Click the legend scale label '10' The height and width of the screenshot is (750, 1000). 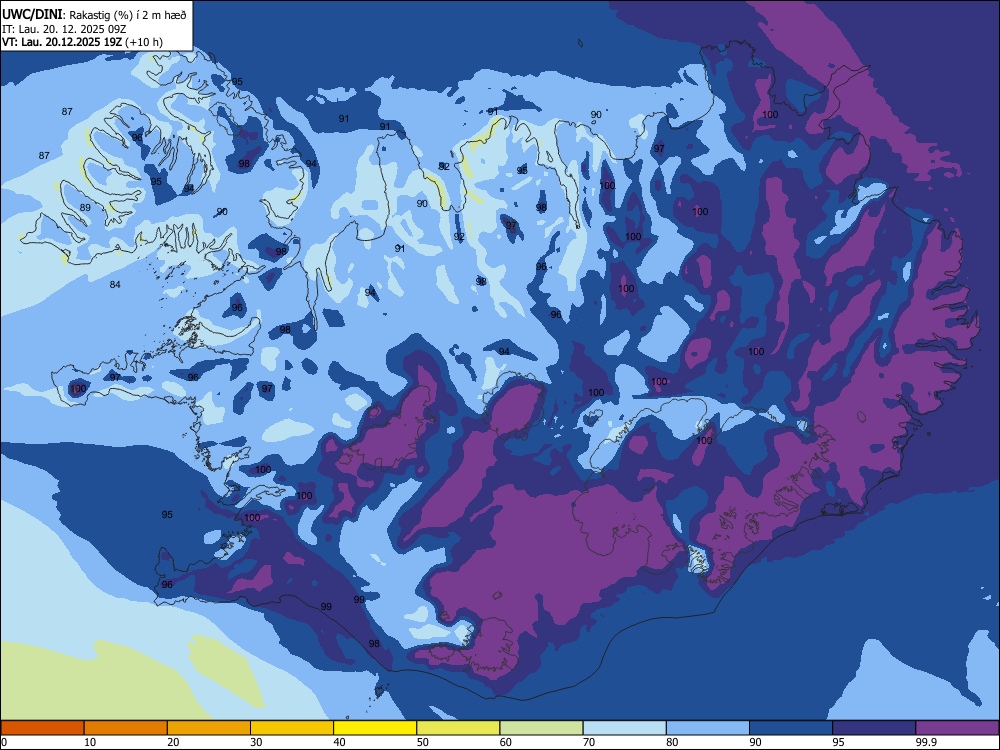coord(90,742)
